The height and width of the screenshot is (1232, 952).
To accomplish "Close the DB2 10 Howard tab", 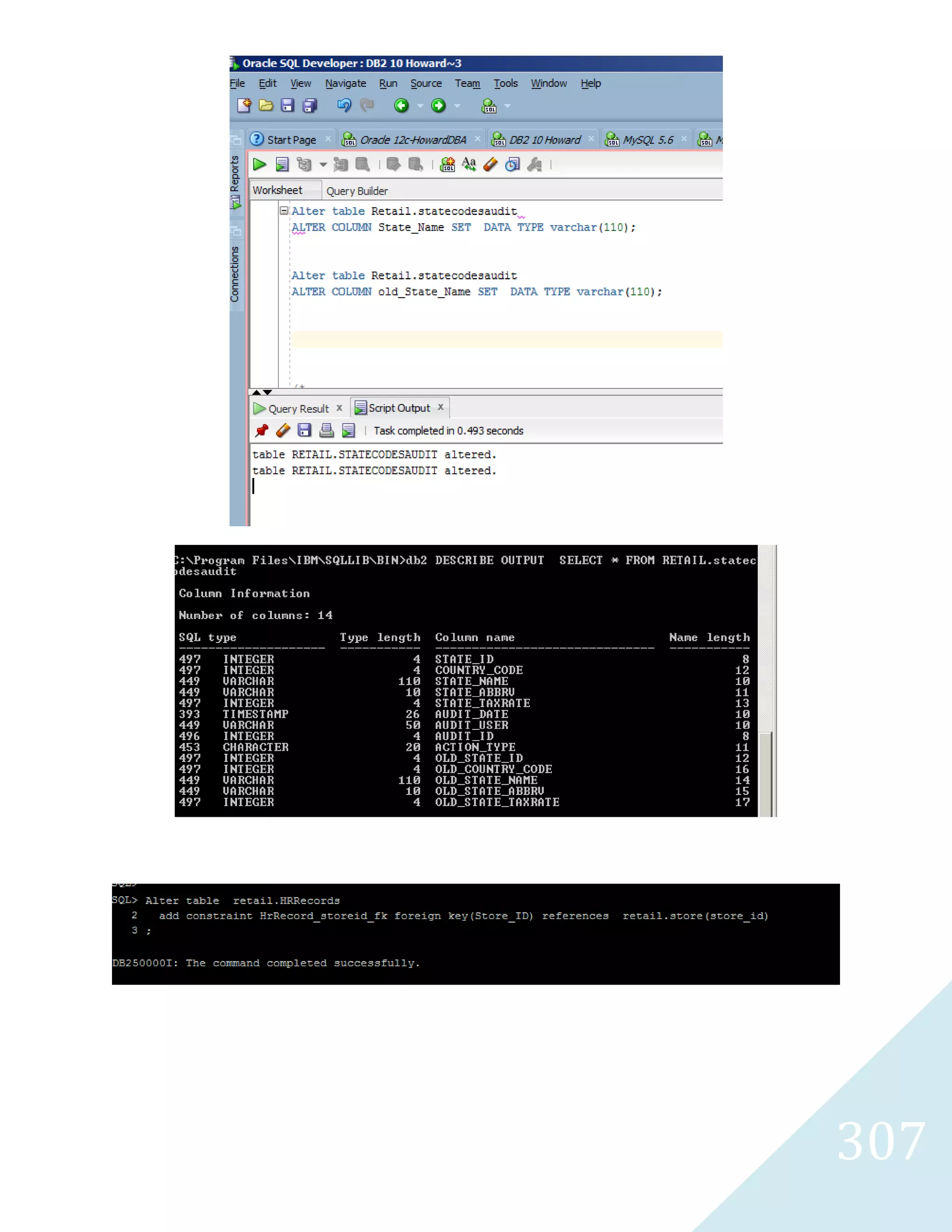I will [x=591, y=139].
